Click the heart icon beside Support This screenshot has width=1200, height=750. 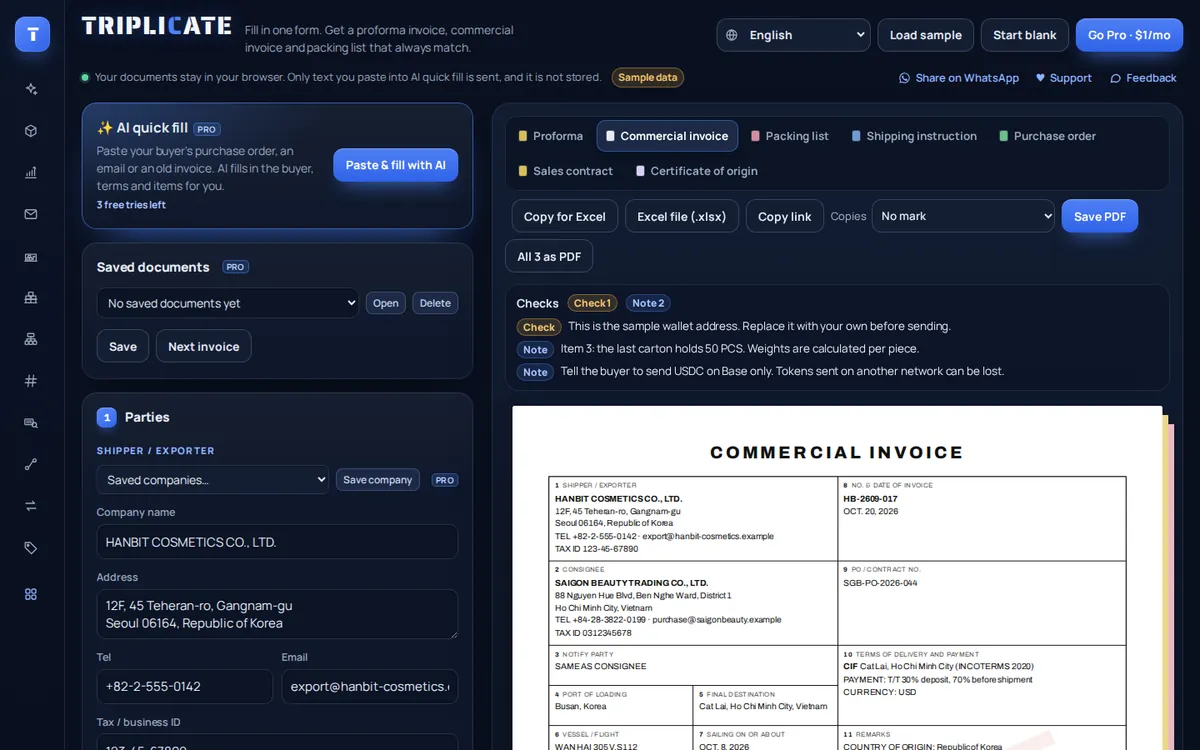point(1040,78)
